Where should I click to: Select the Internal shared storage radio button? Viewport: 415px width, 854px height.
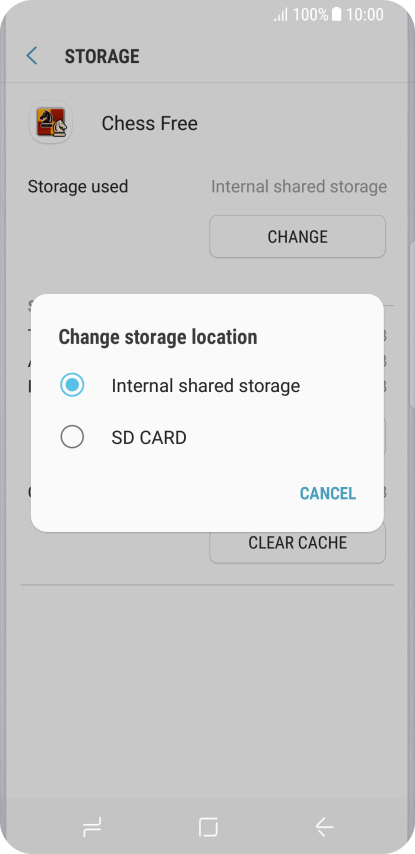click(x=72, y=385)
